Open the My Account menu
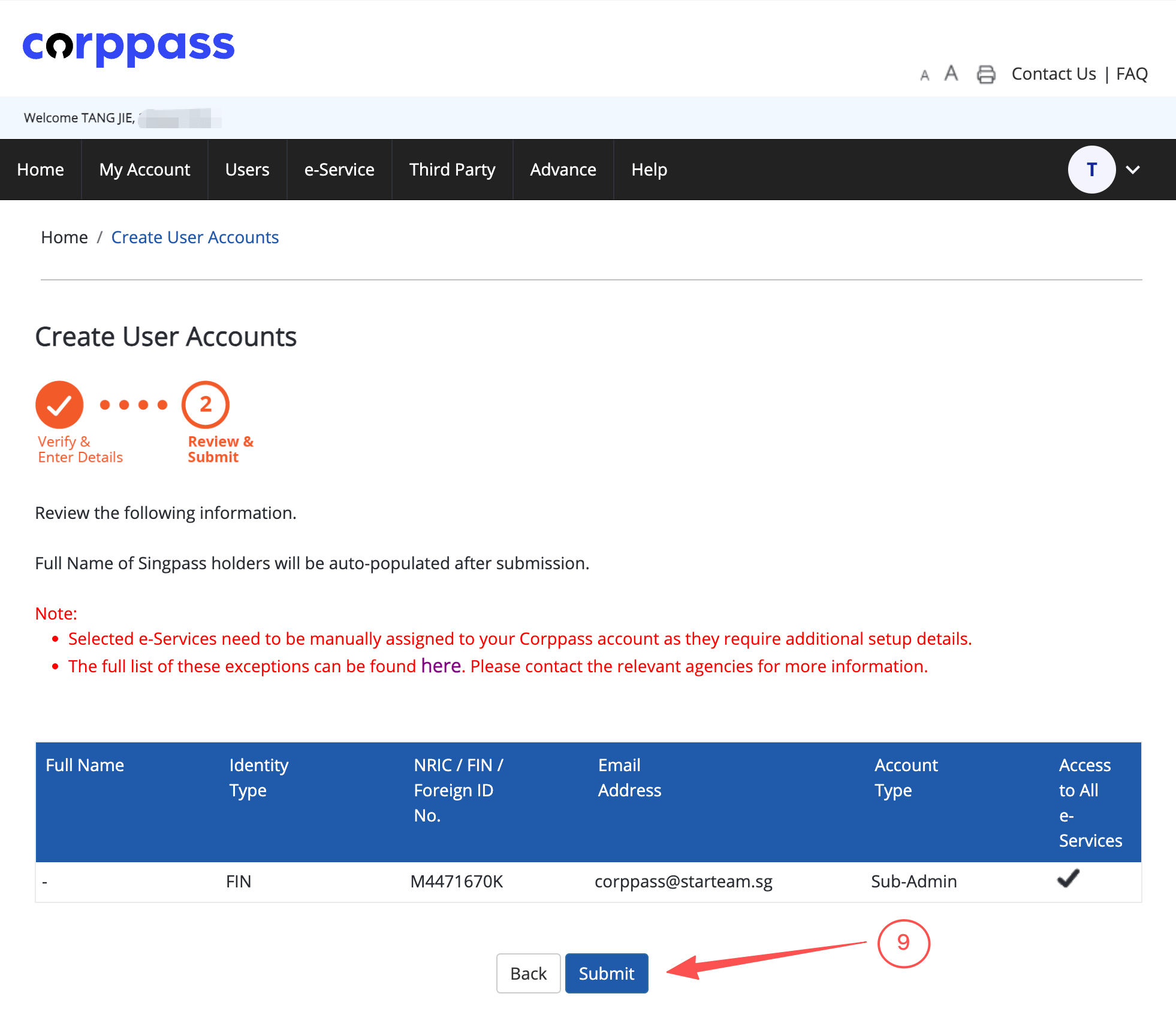Viewport: 1176px width, 1033px height. click(x=144, y=170)
